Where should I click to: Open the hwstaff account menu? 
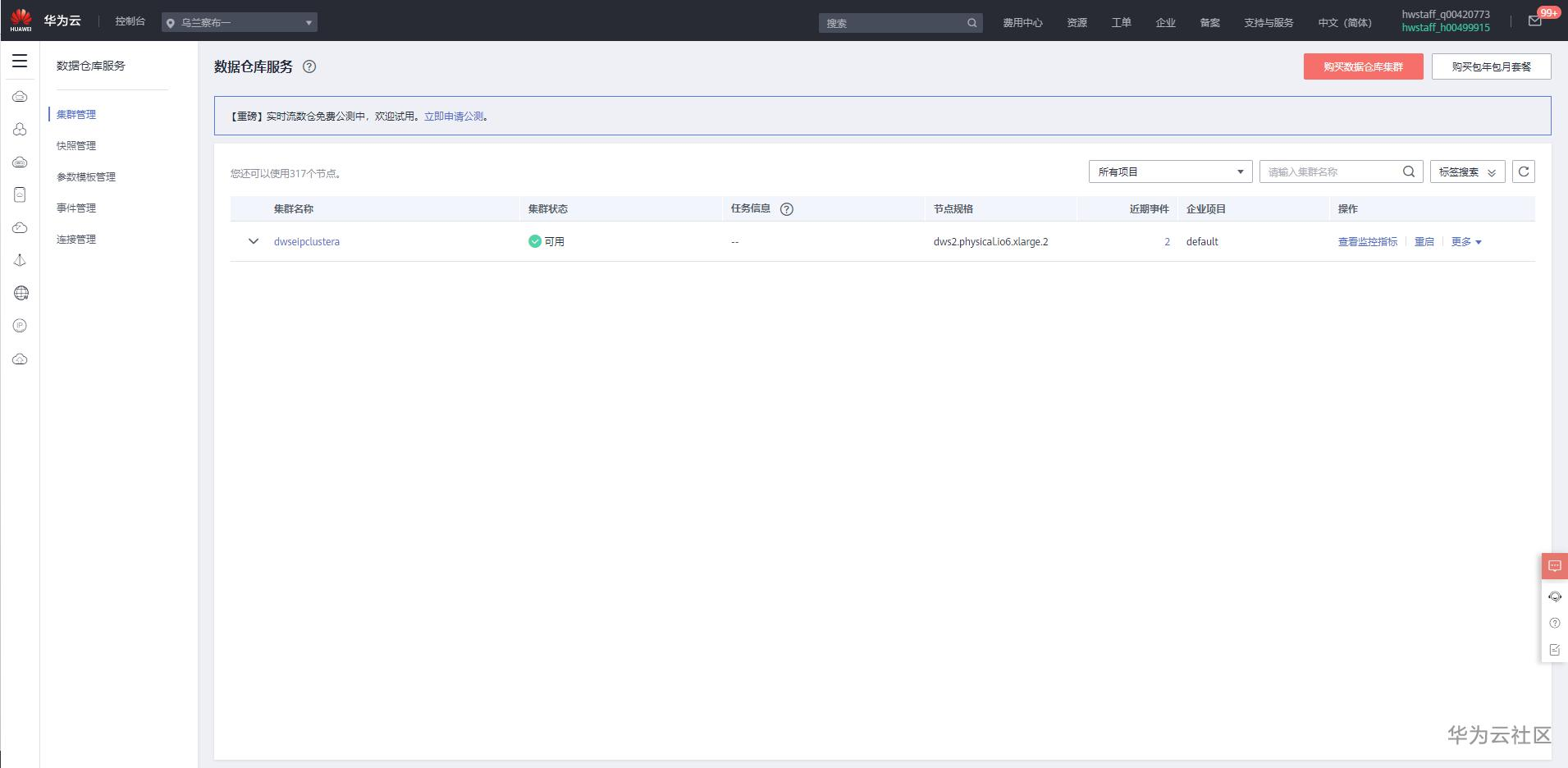click(1446, 21)
